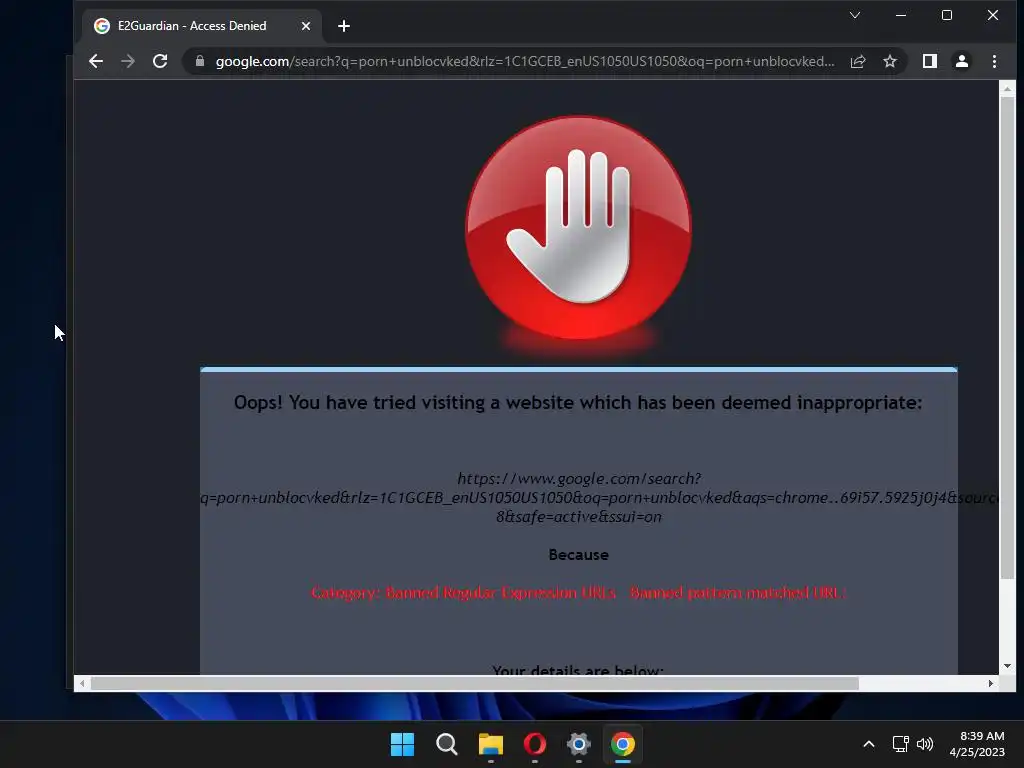Open File Explorer from taskbar

pos(490,744)
